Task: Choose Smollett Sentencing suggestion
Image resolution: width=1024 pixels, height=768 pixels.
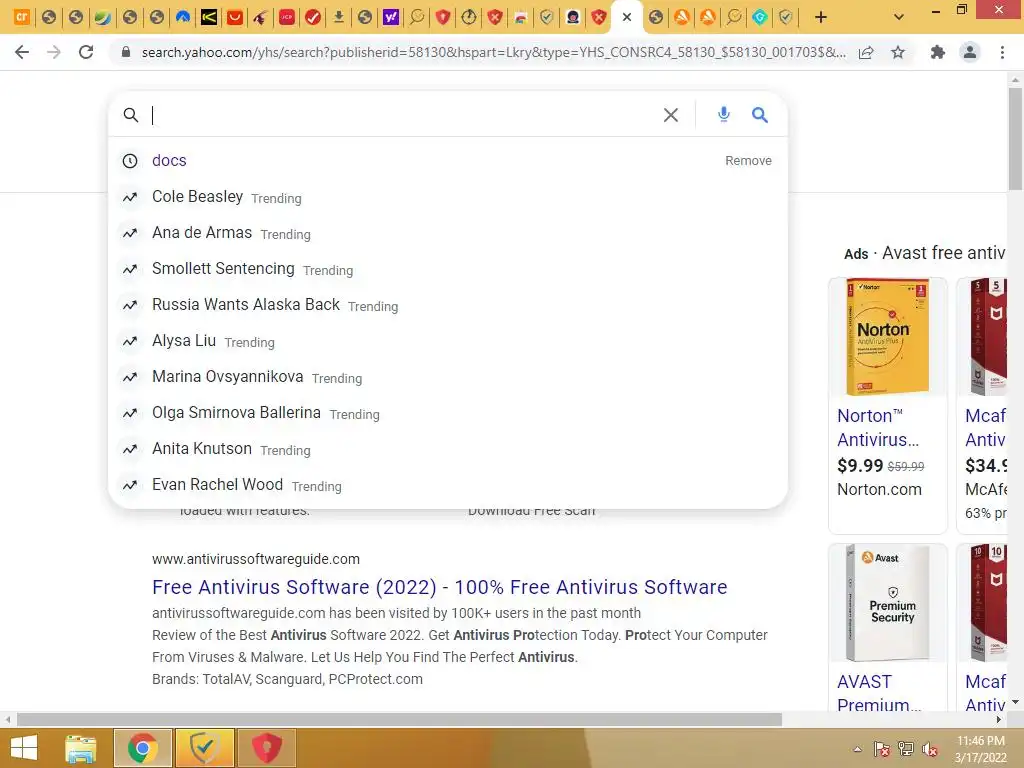Action: 448,268
